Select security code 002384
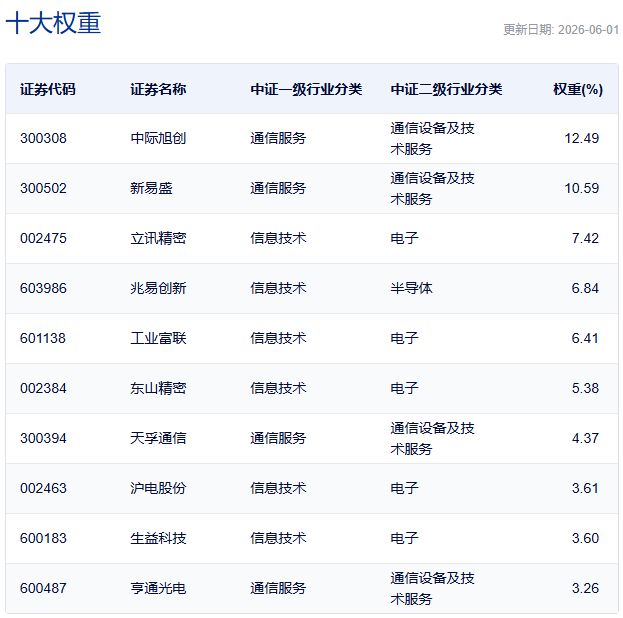623x618 pixels. pyautogui.click(x=43, y=388)
